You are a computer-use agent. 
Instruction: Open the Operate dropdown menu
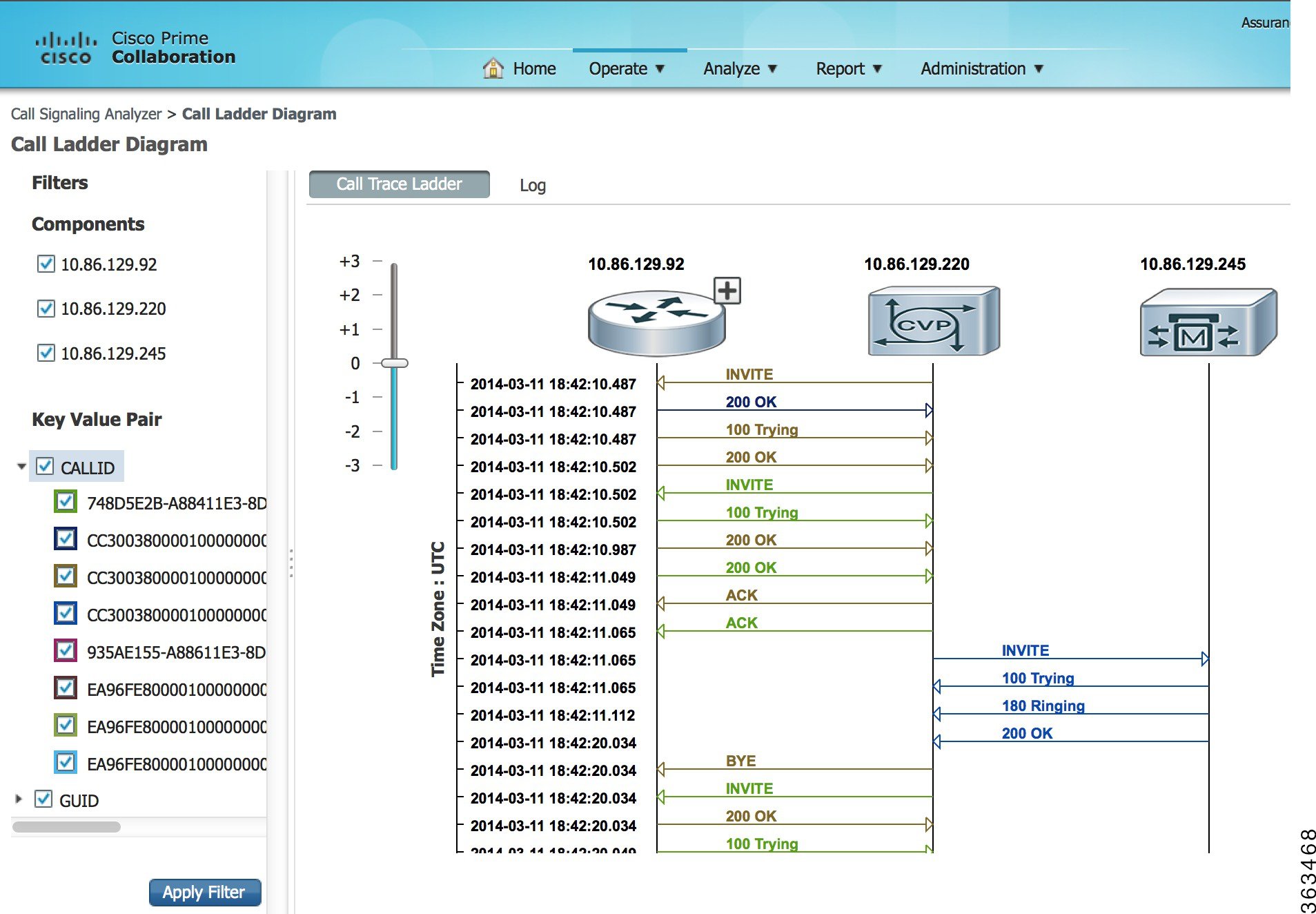[625, 68]
